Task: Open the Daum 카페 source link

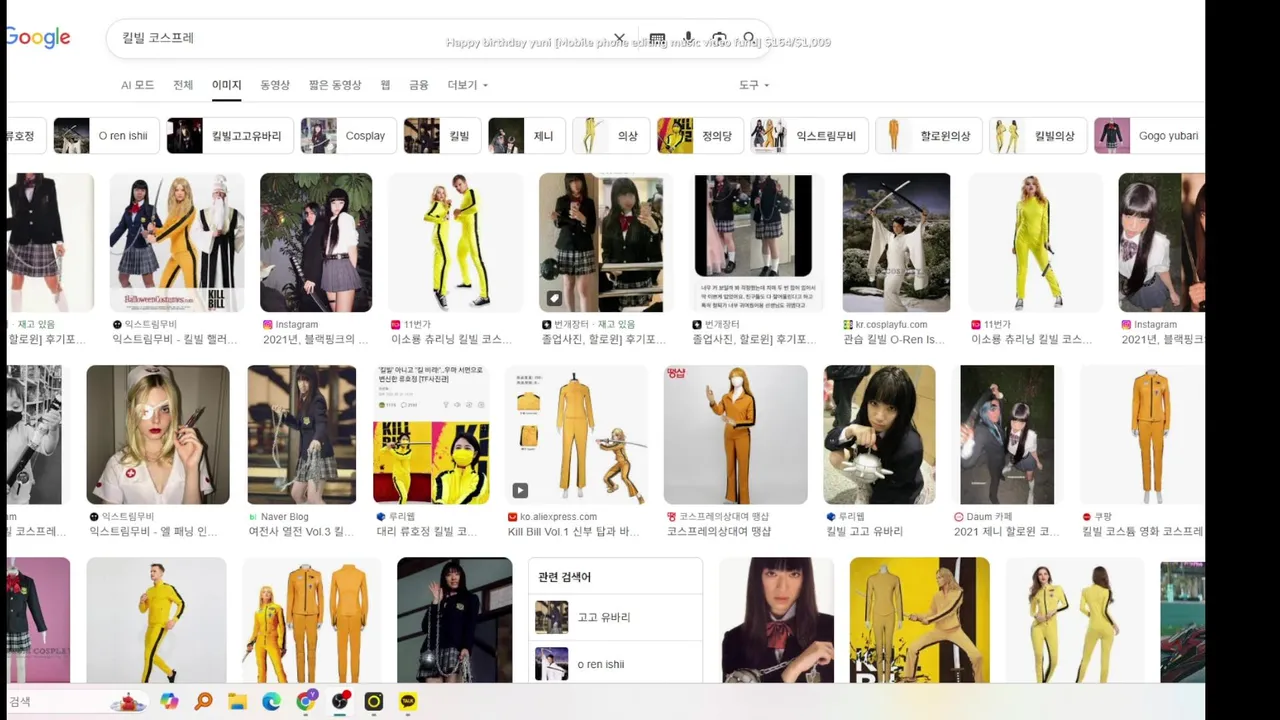Action: pos(989,517)
